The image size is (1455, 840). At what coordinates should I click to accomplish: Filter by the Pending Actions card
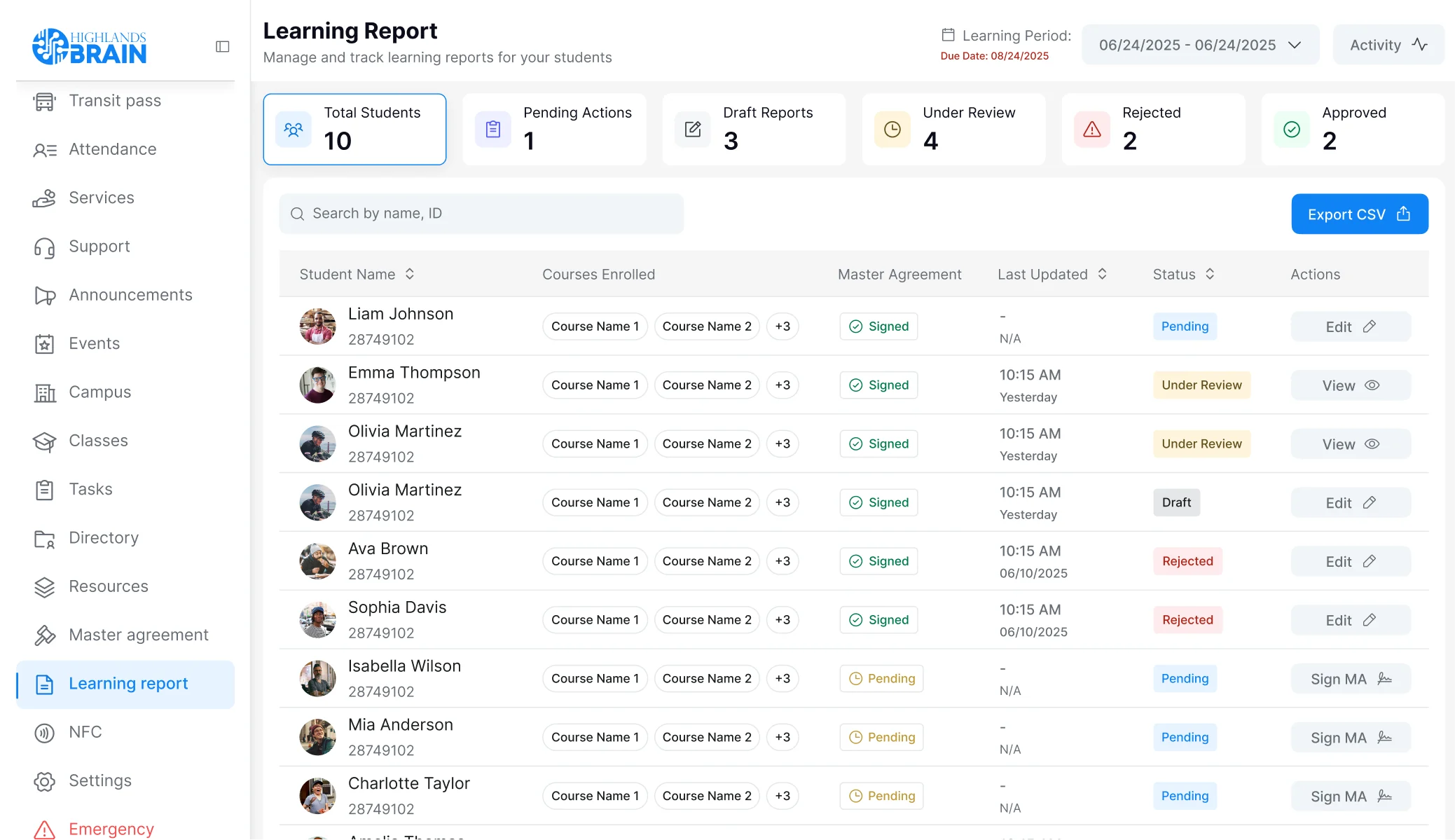(x=554, y=130)
